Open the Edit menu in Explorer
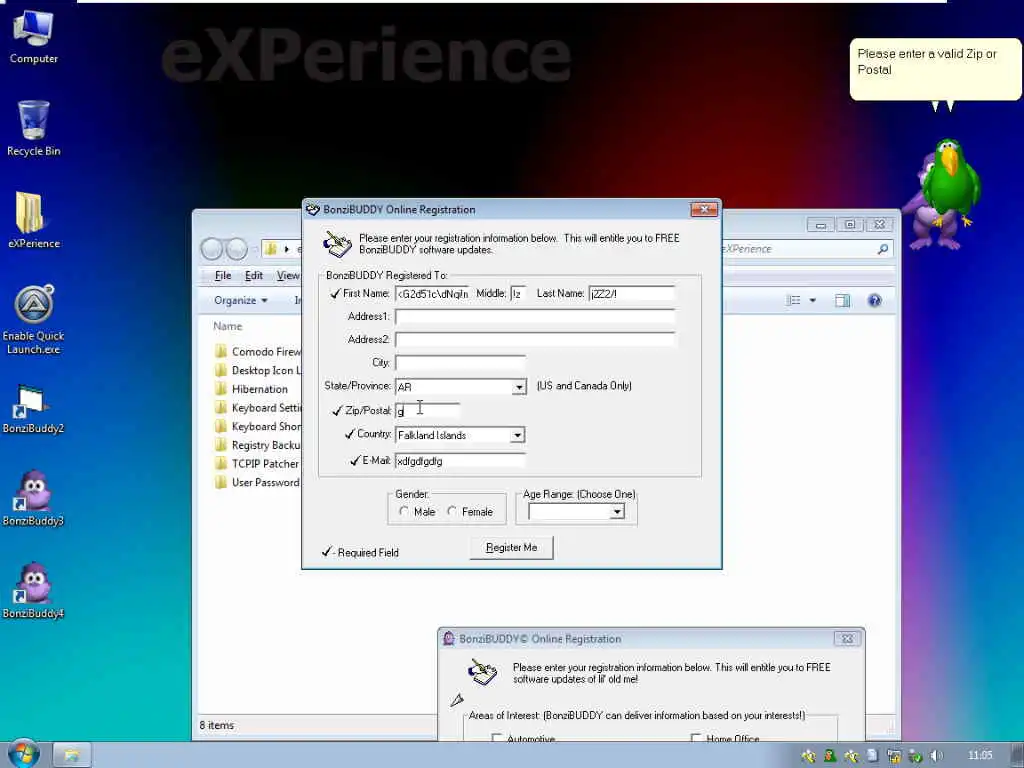 [253, 276]
